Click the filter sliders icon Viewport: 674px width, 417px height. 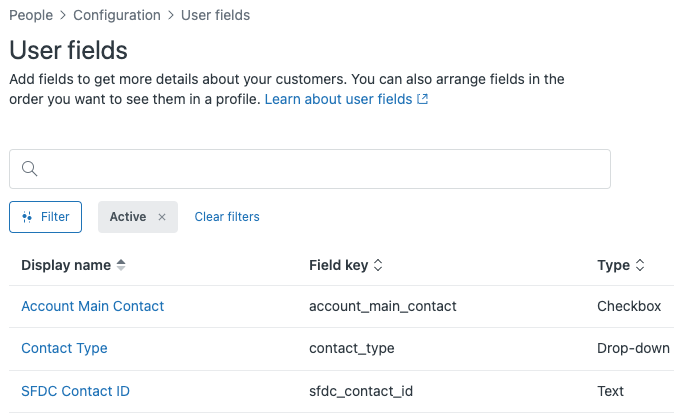click(27, 217)
